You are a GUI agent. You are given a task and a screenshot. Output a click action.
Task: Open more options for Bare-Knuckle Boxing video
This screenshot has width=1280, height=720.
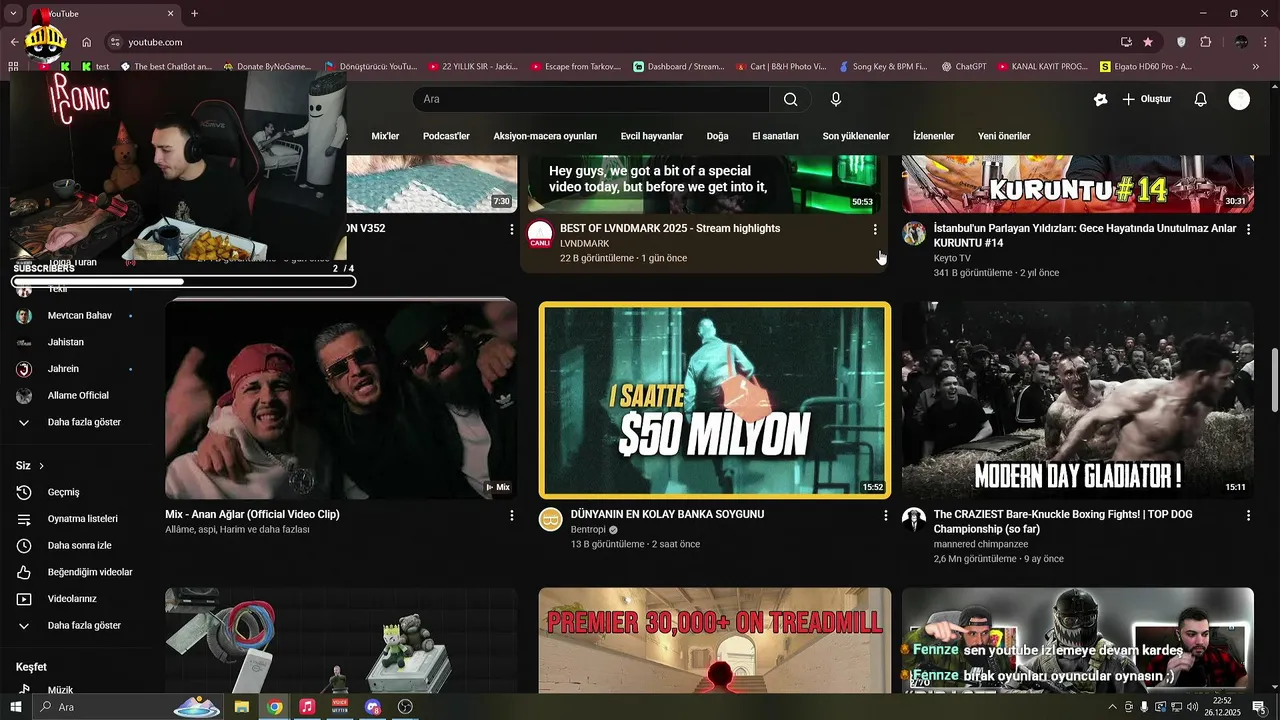[x=1248, y=515]
